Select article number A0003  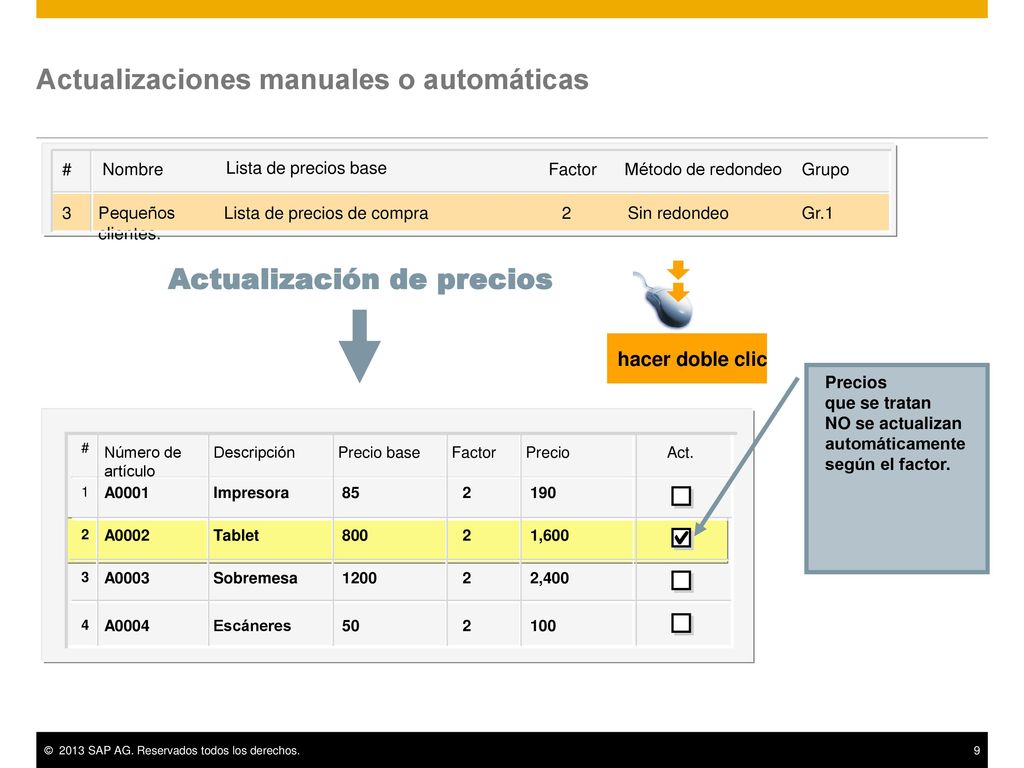127,578
